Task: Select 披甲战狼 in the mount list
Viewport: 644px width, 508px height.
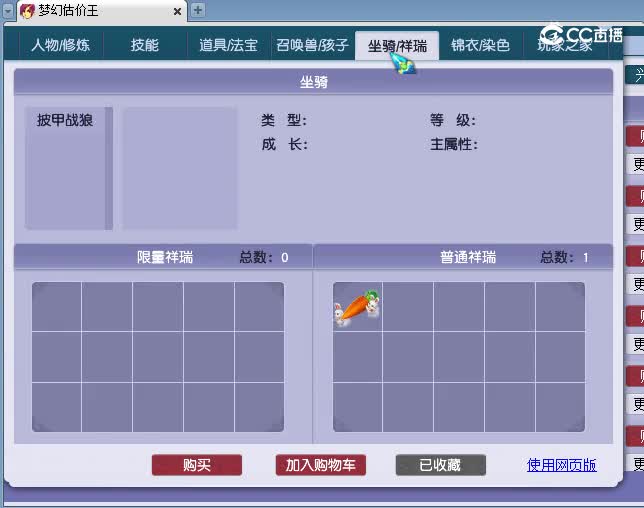Action: [x=65, y=120]
